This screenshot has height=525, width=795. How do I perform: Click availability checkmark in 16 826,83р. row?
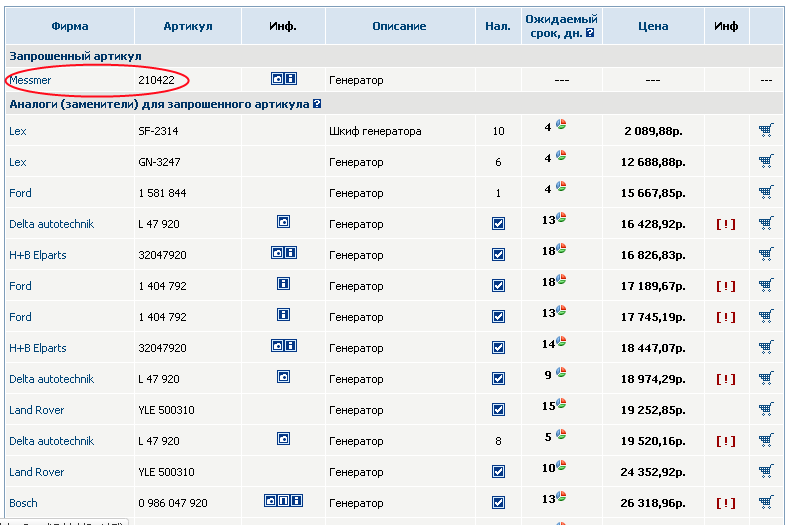point(498,255)
